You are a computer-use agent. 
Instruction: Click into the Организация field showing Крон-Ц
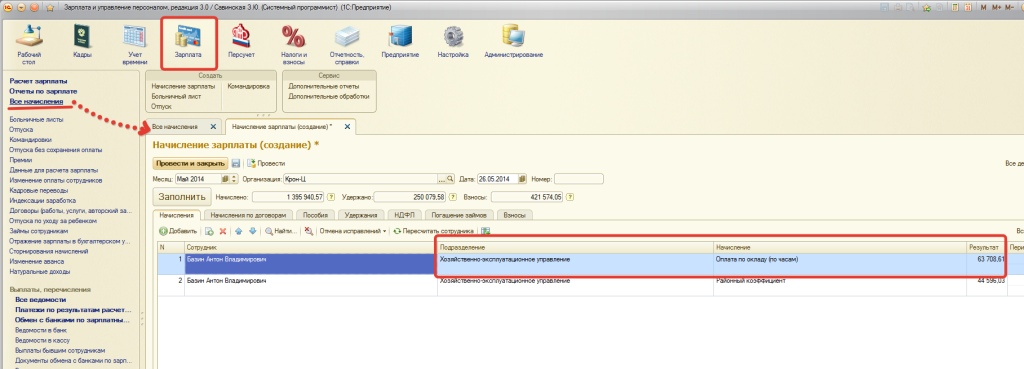360,178
